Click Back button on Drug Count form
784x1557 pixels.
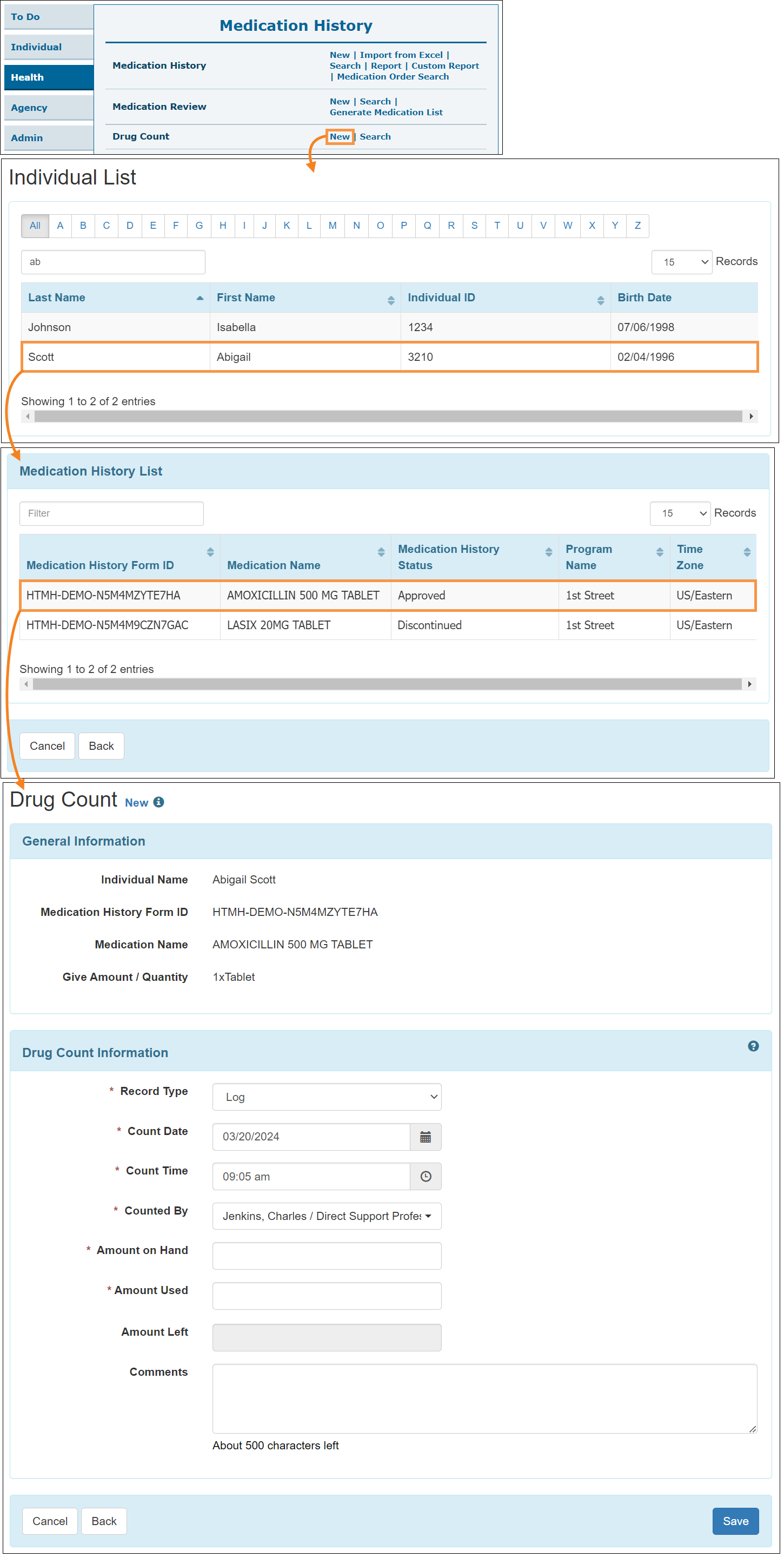tap(104, 1521)
